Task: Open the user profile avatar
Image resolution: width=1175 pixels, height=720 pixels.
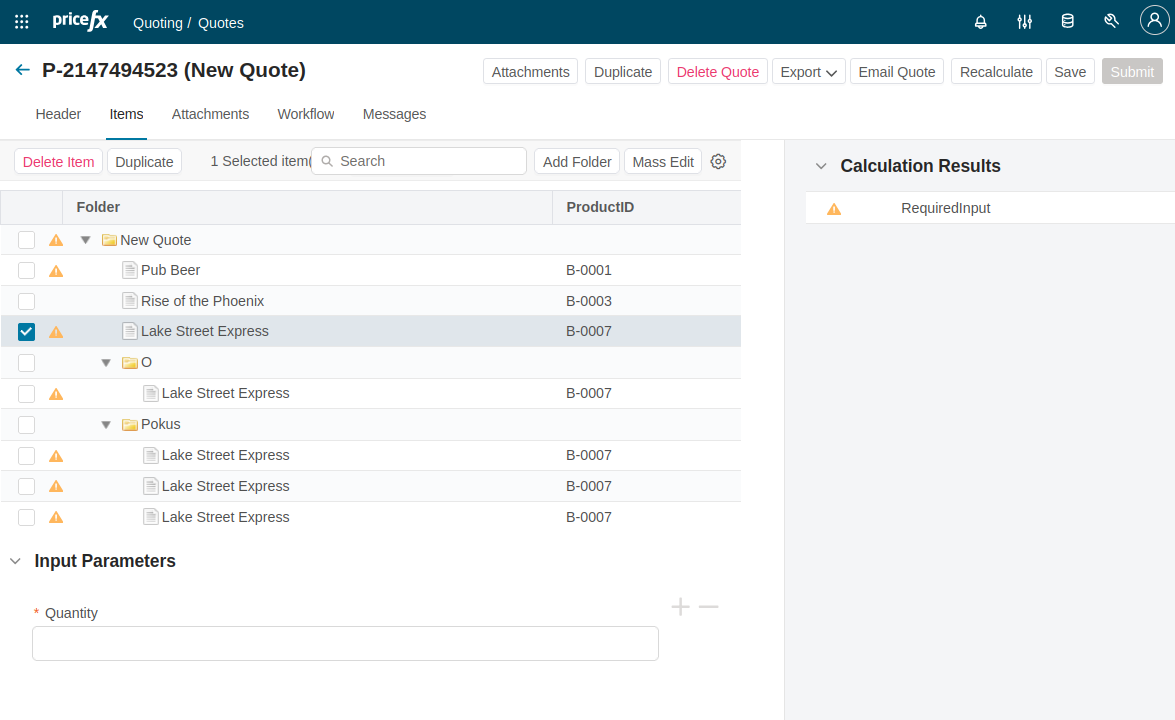Action: click(1154, 21)
